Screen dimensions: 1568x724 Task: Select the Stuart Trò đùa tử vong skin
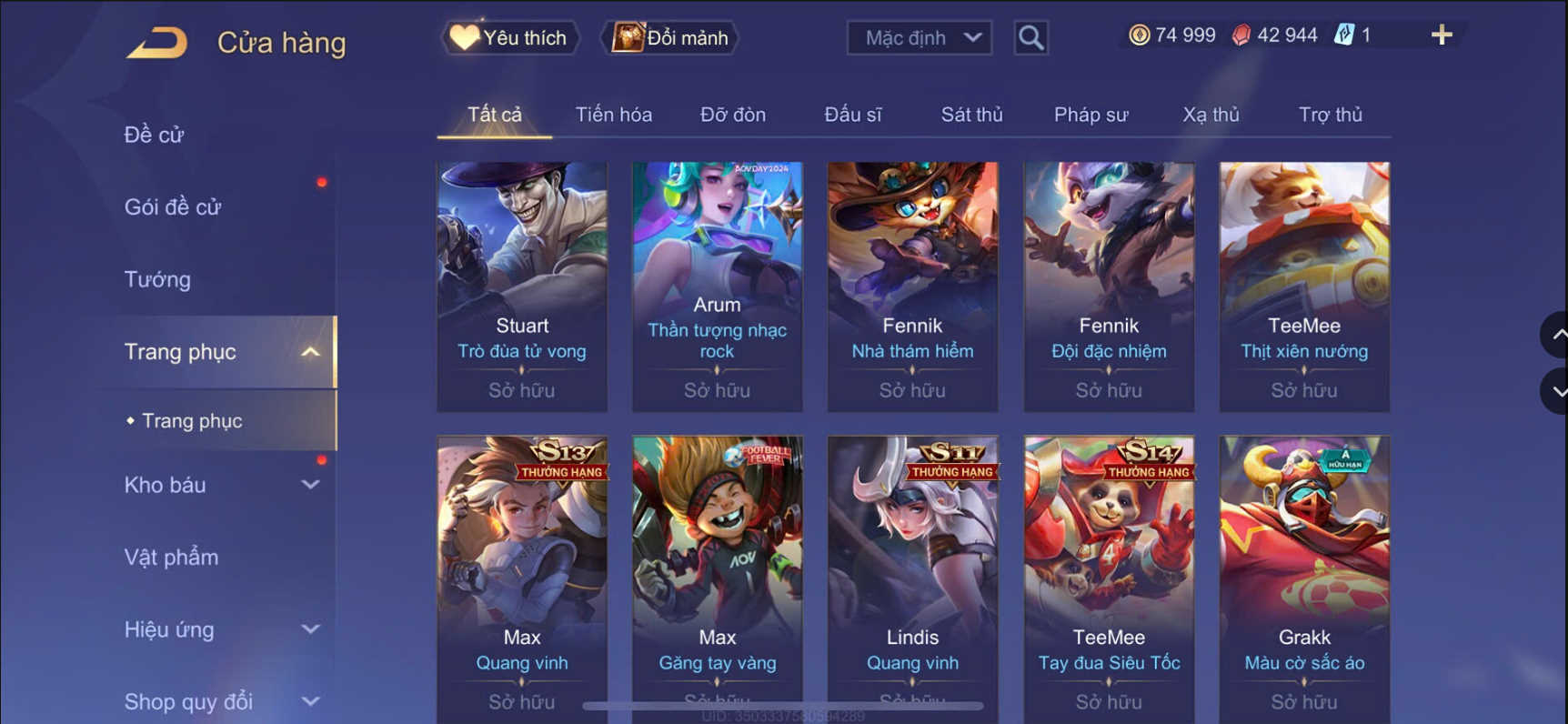[x=522, y=287]
